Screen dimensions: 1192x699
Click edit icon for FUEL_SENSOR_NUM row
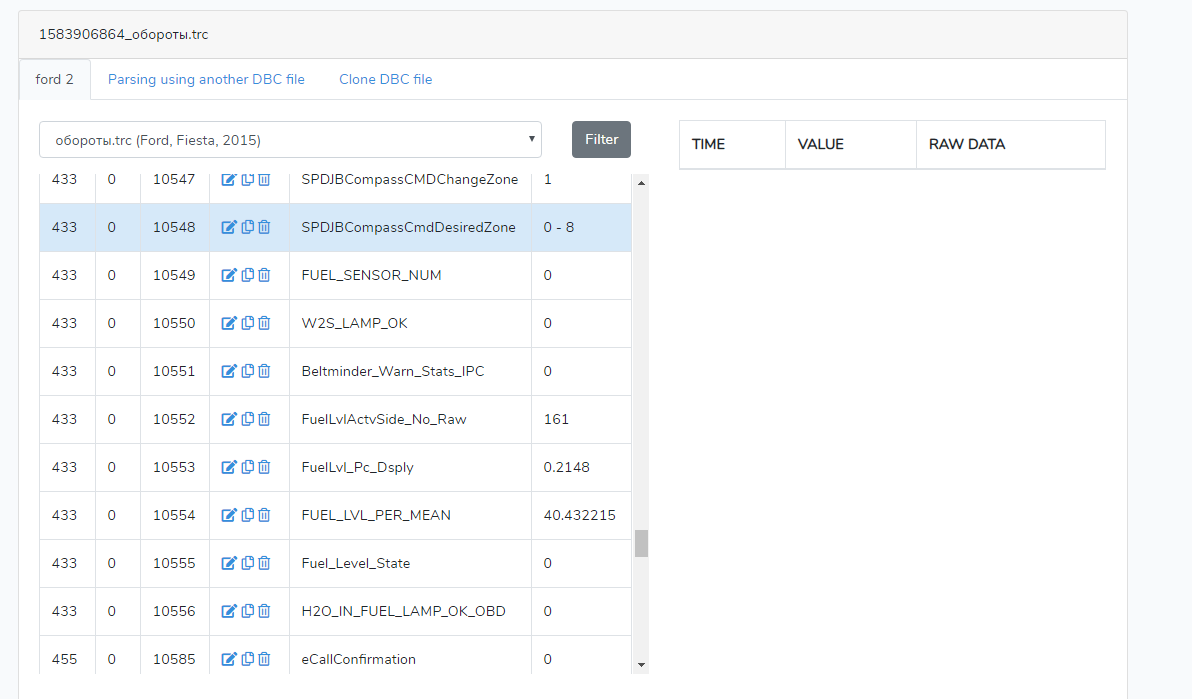(228, 275)
